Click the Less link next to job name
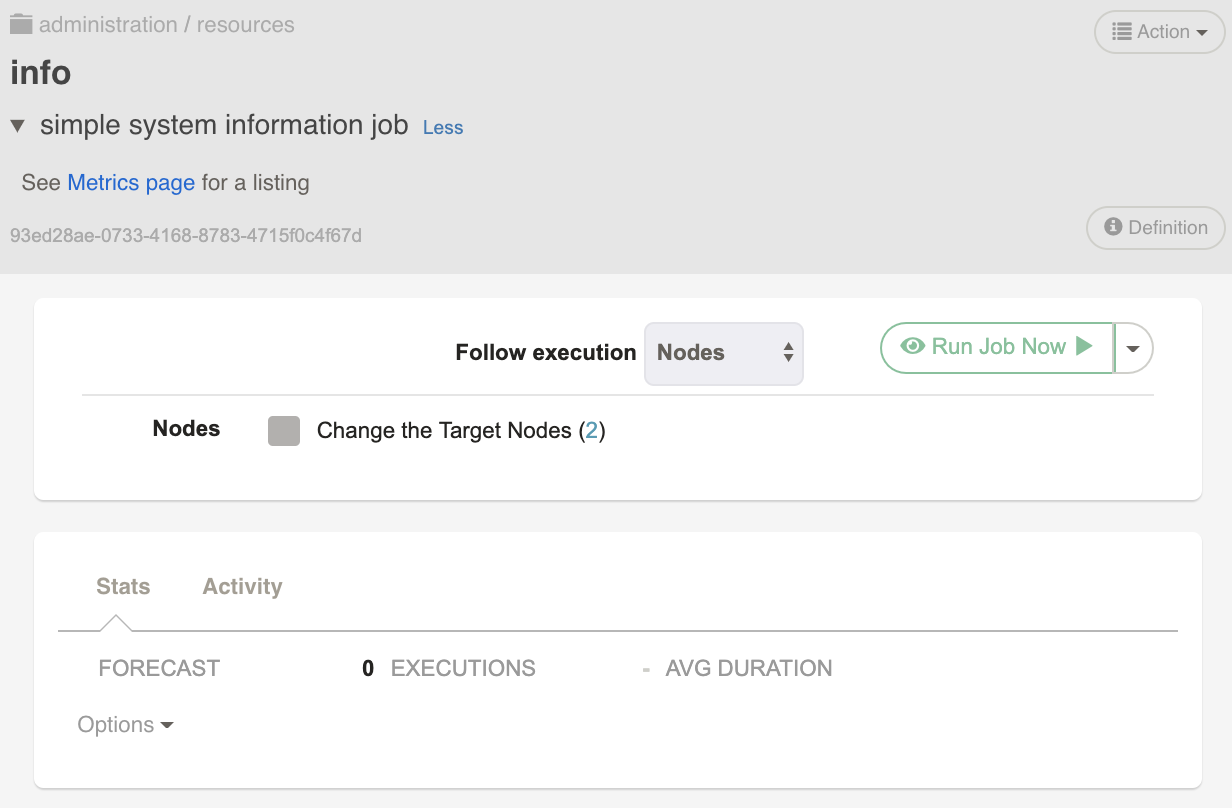Viewport: 1232px width, 808px height. (x=442, y=127)
